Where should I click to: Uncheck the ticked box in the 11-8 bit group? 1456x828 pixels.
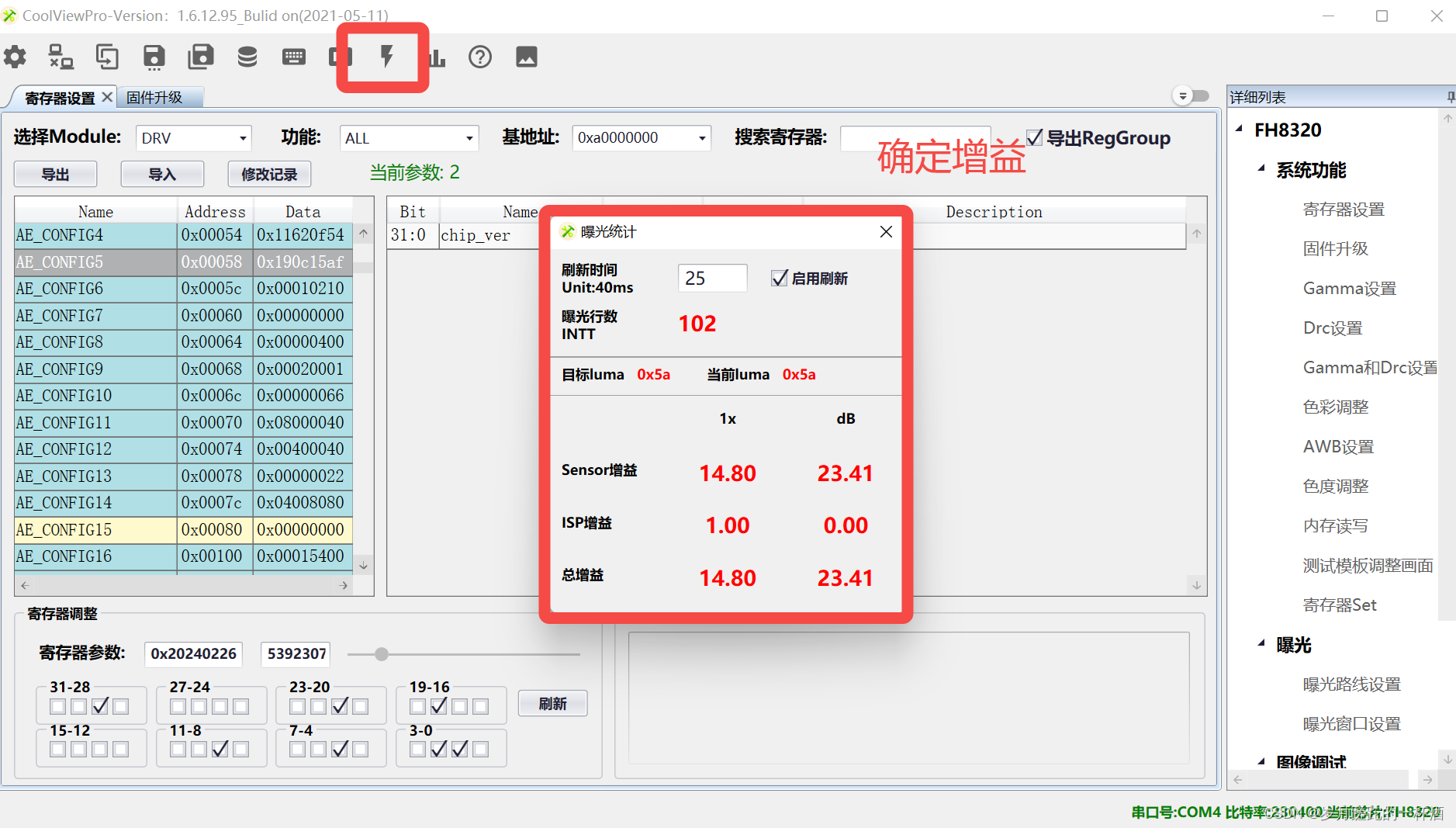[x=220, y=749]
